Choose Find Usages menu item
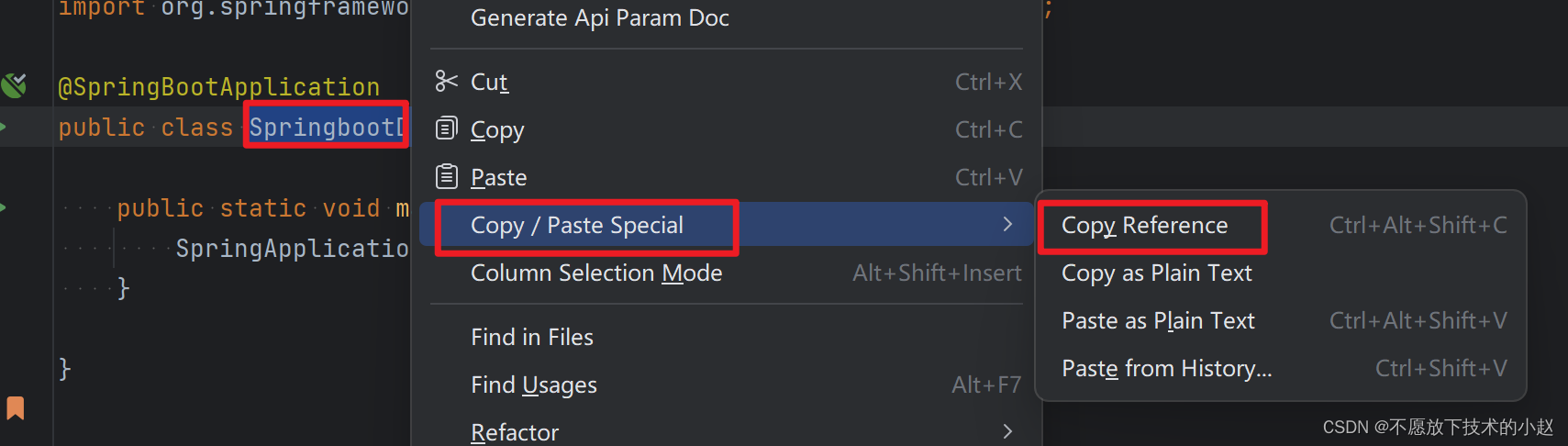 tap(534, 385)
